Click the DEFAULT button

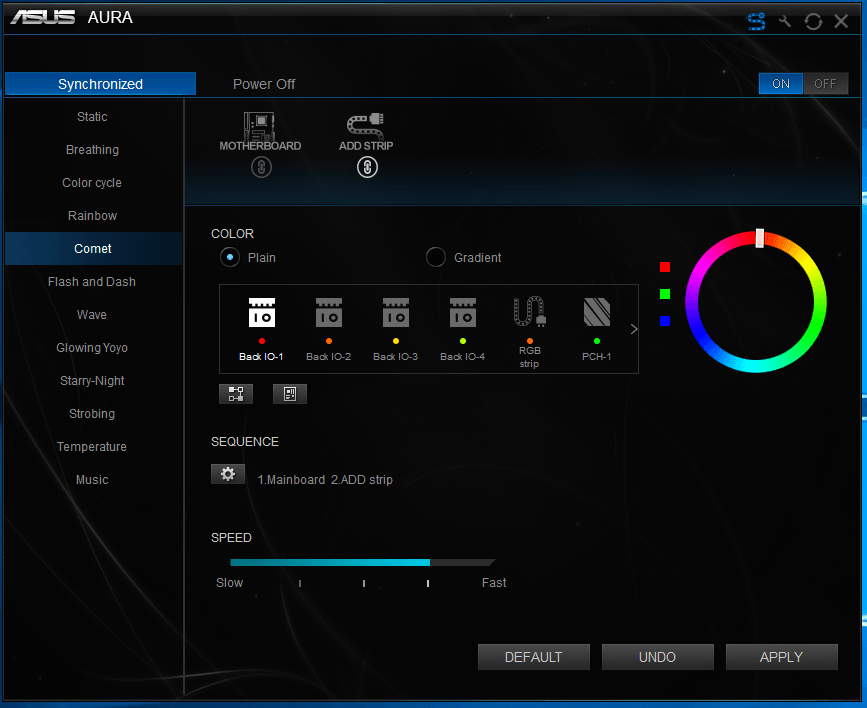[x=534, y=657]
